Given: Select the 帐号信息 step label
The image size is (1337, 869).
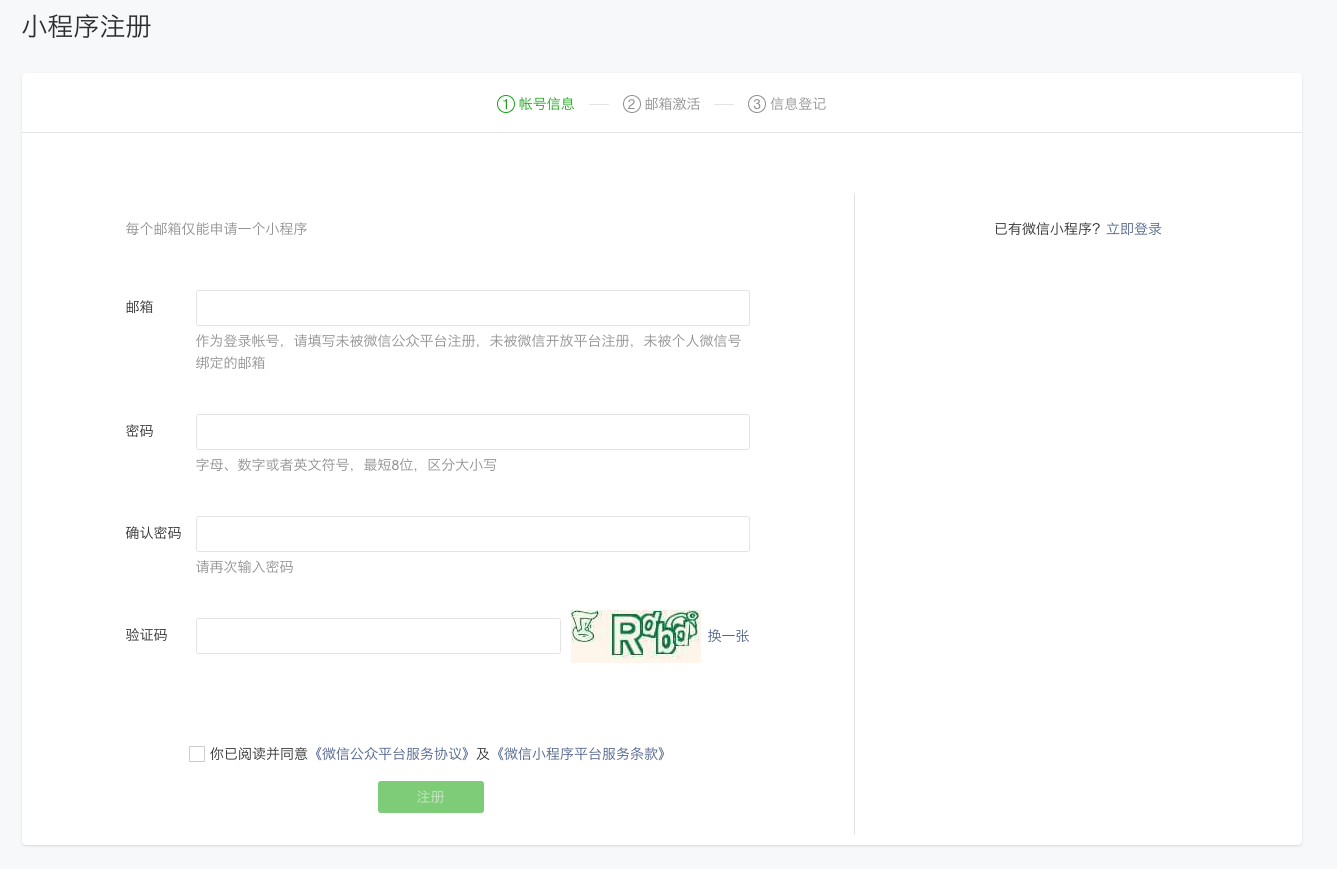Looking at the screenshot, I should [x=546, y=103].
